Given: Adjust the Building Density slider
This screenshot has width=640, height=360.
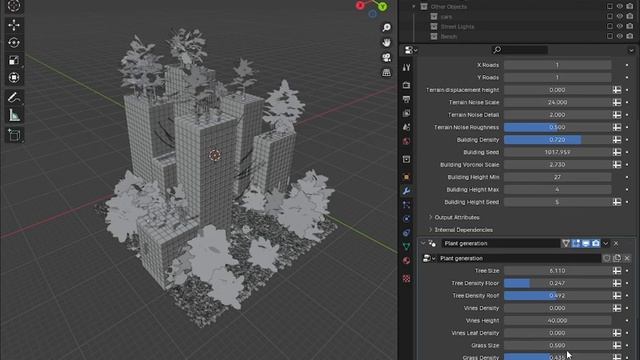Looking at the screenshot, I should (557, 140).
